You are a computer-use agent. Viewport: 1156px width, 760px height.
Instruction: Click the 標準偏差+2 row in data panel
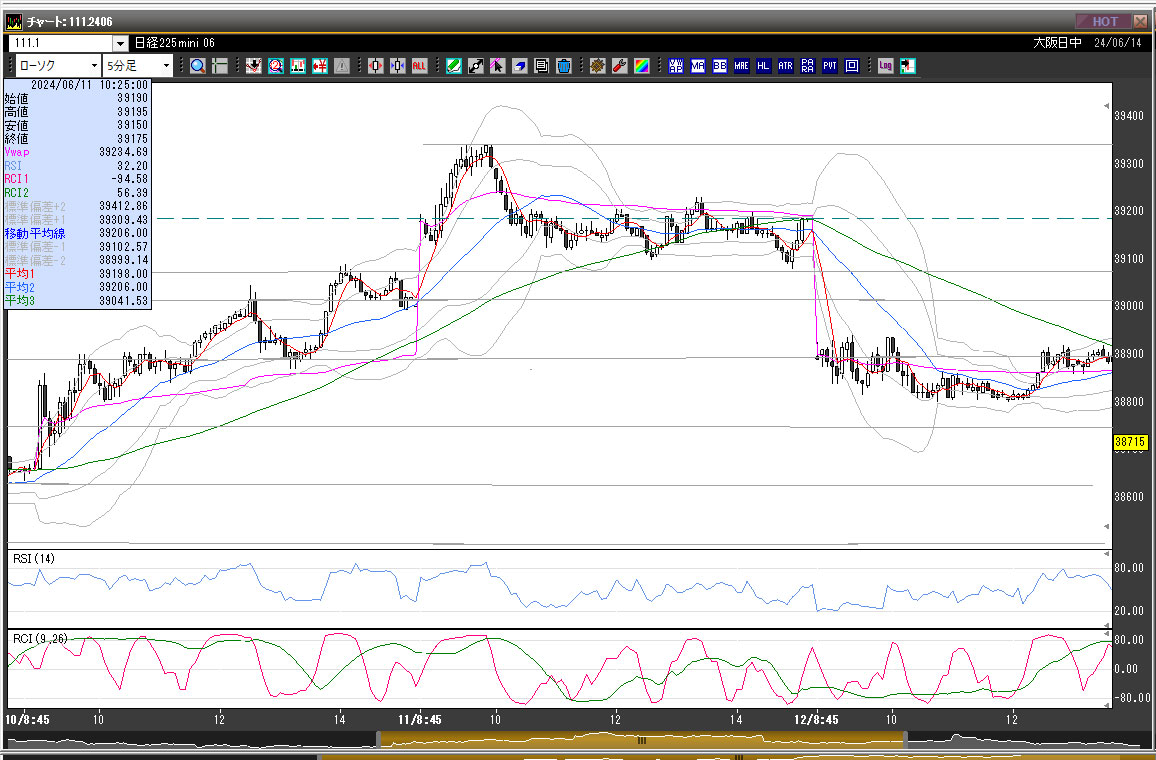pyautogui.click(x=77, y=206)
